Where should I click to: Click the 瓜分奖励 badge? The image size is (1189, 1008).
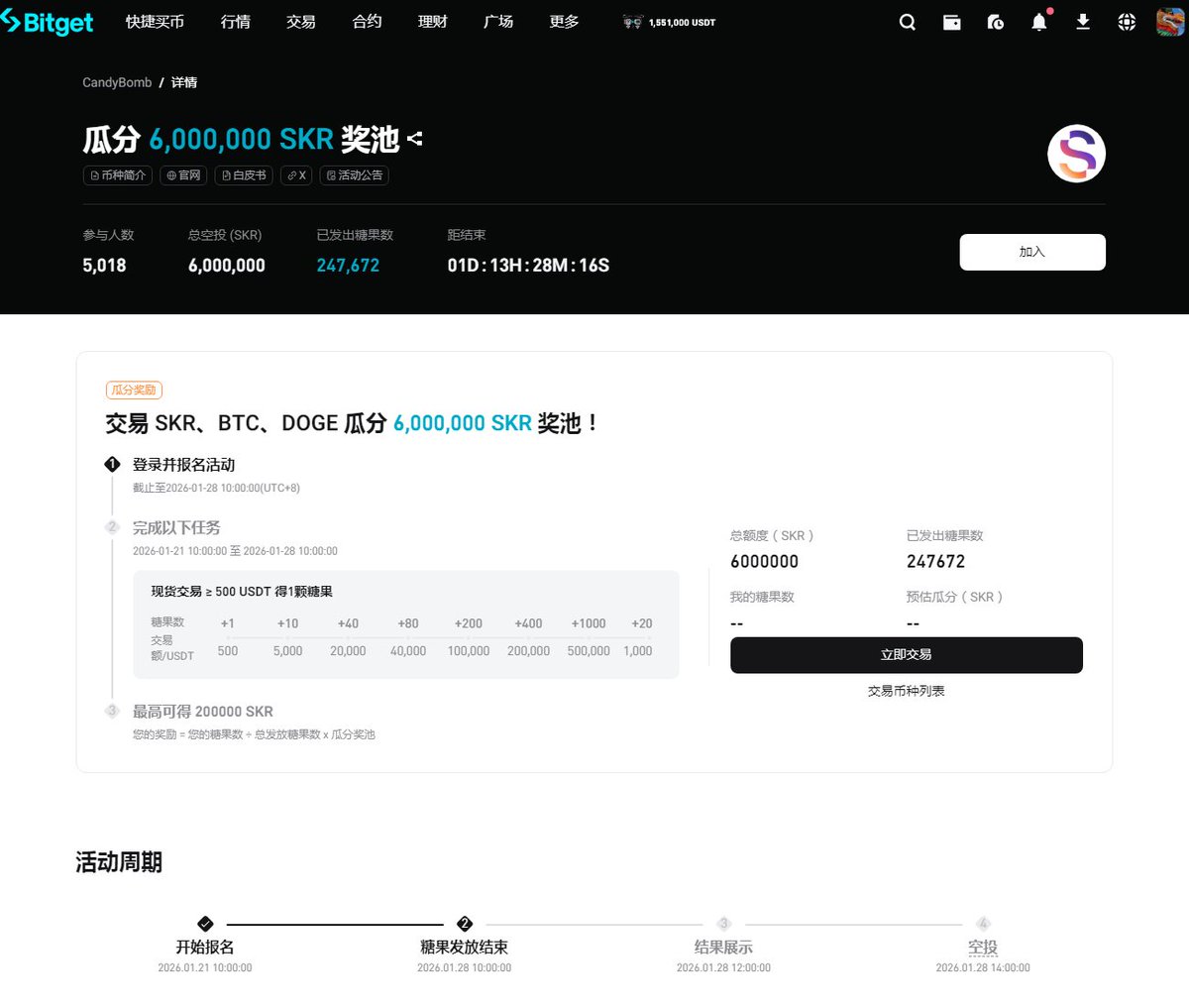[x=134, y=391]
